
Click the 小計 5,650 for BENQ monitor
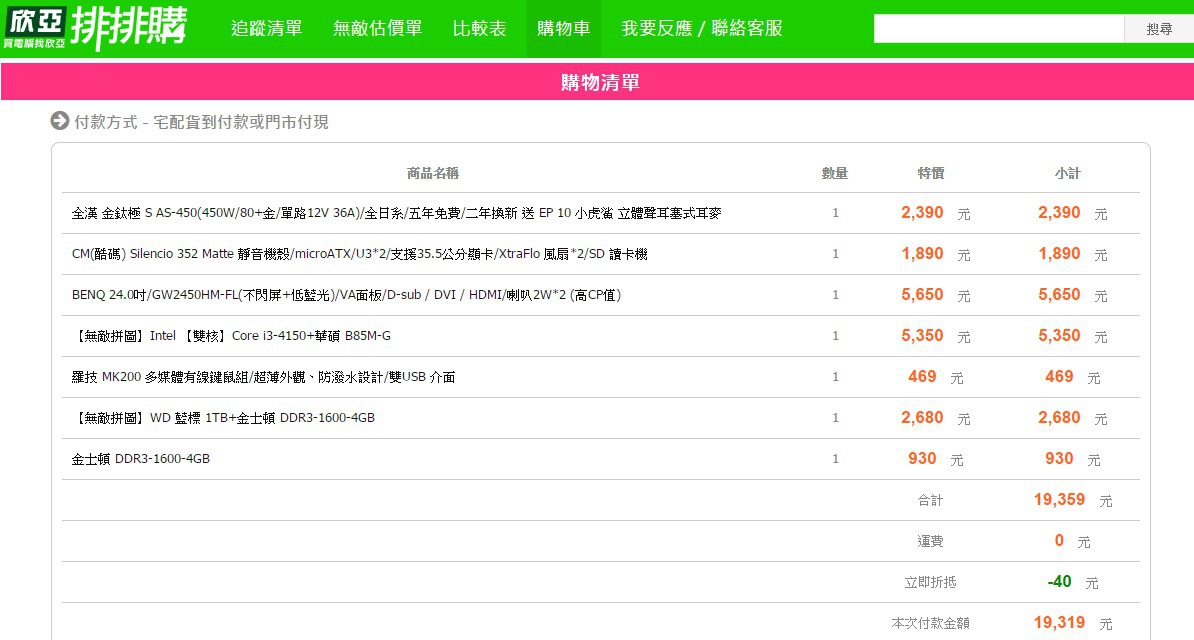(1059, 295)
